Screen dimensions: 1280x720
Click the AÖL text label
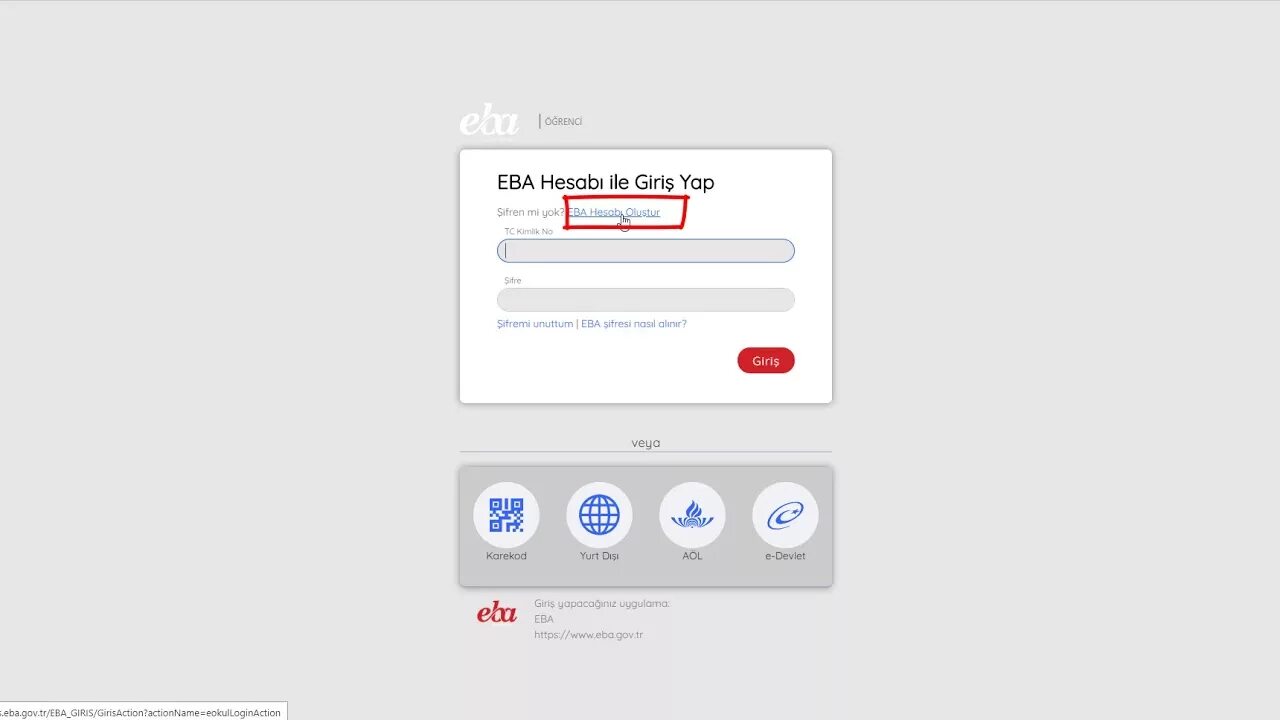692,556
